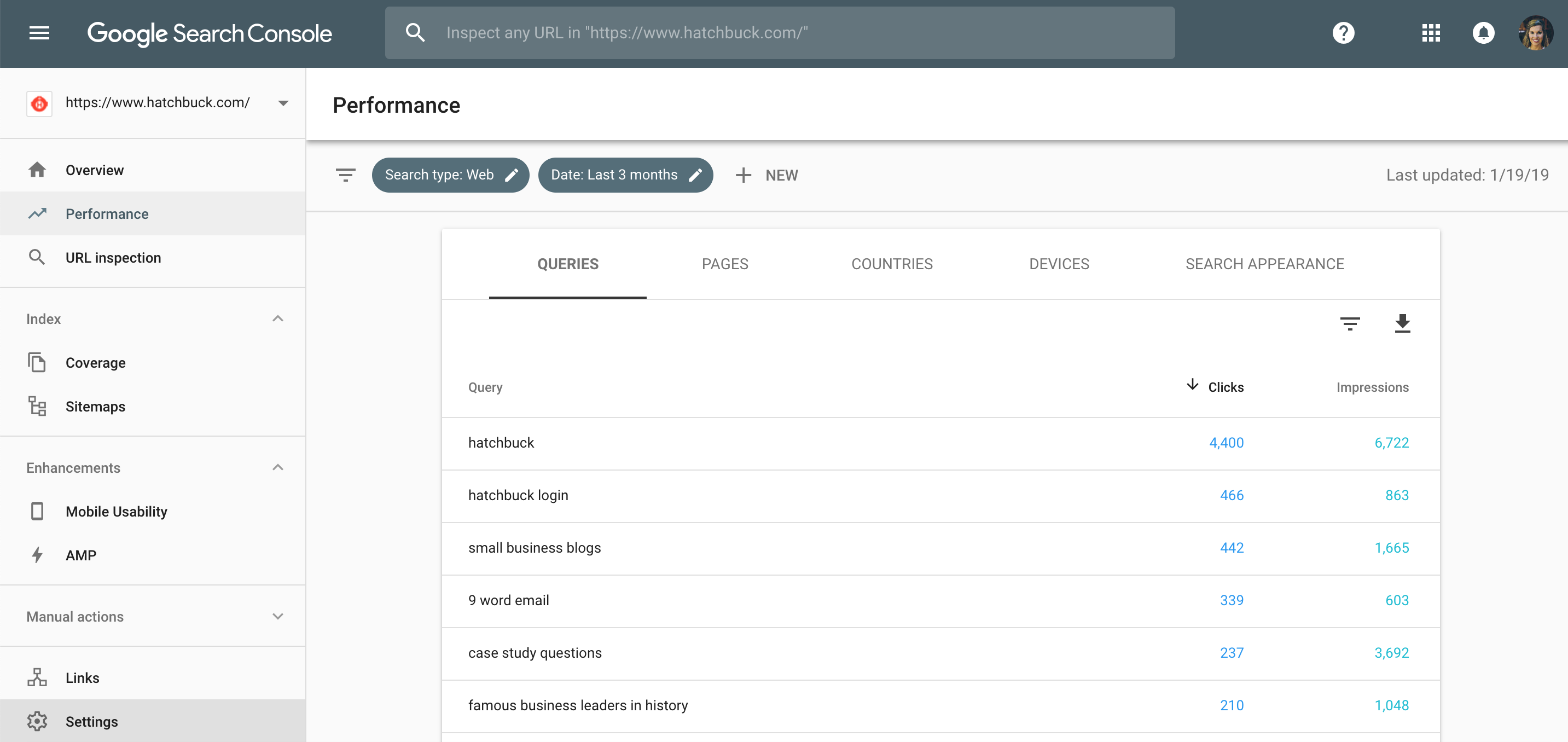Click the Search type: Web filter chip
The width and height of the screenshot is (1568, 742).
tap(450, 175)
